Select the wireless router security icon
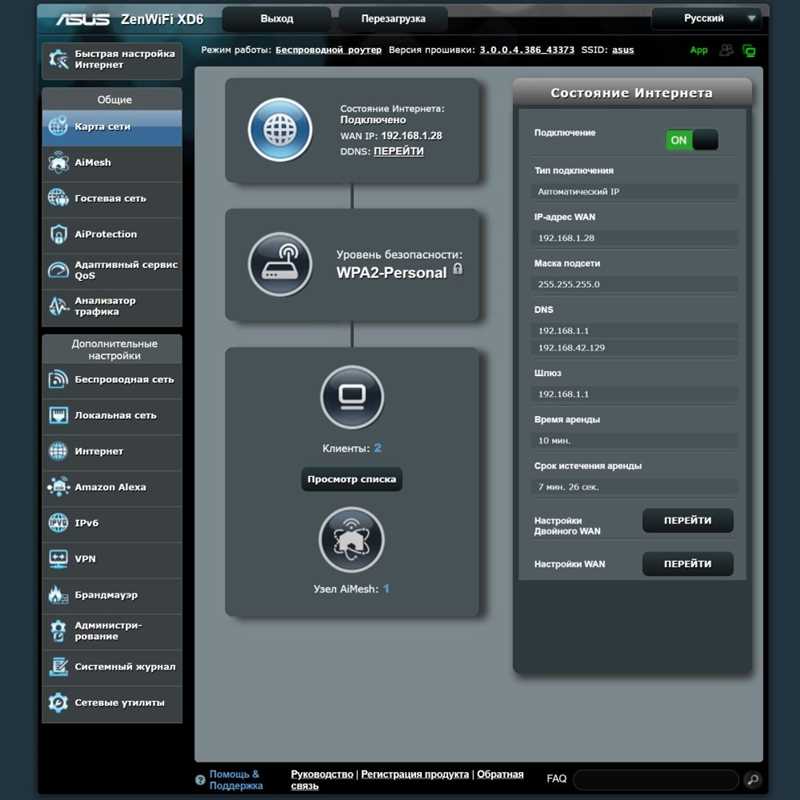This screenshot has width=800, height=800. point(280,264)
